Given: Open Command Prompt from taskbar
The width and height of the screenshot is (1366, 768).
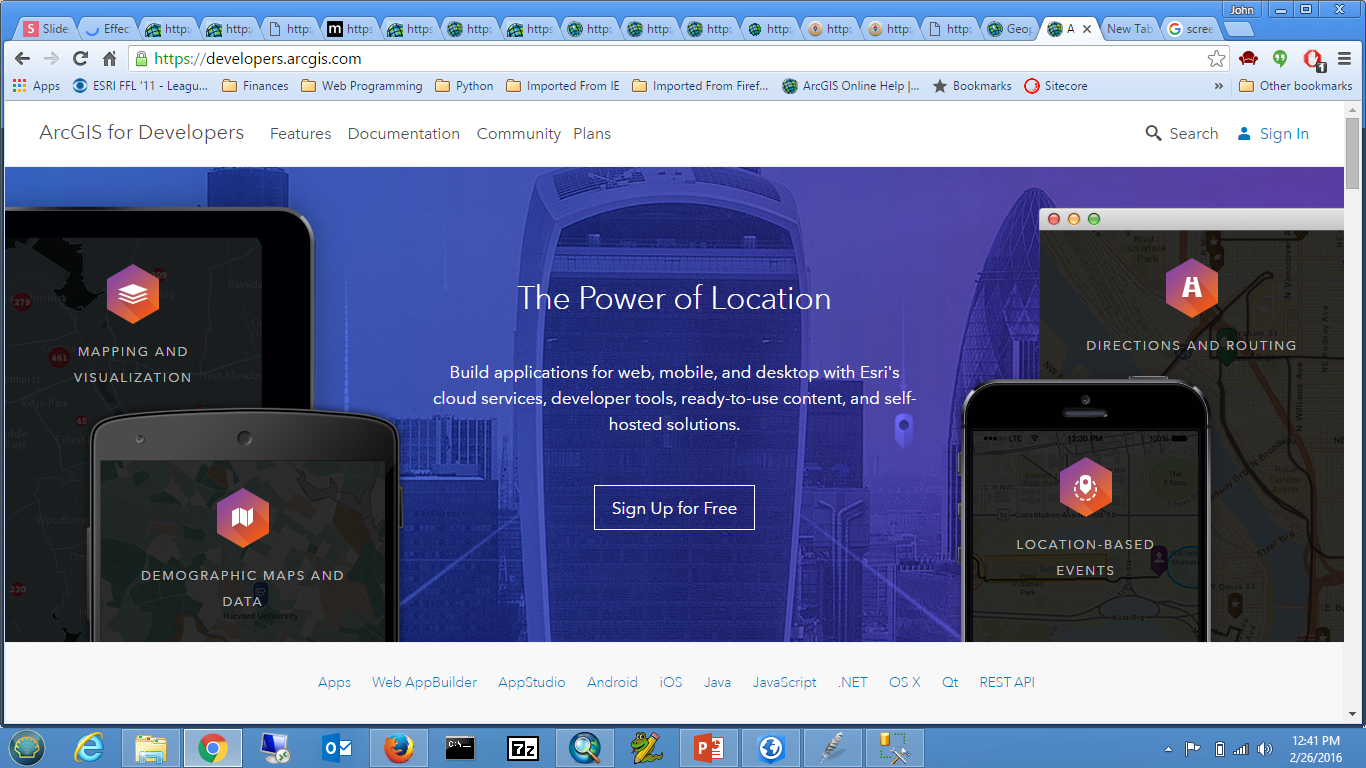Looking at the screenshot, I should (461, 747).
